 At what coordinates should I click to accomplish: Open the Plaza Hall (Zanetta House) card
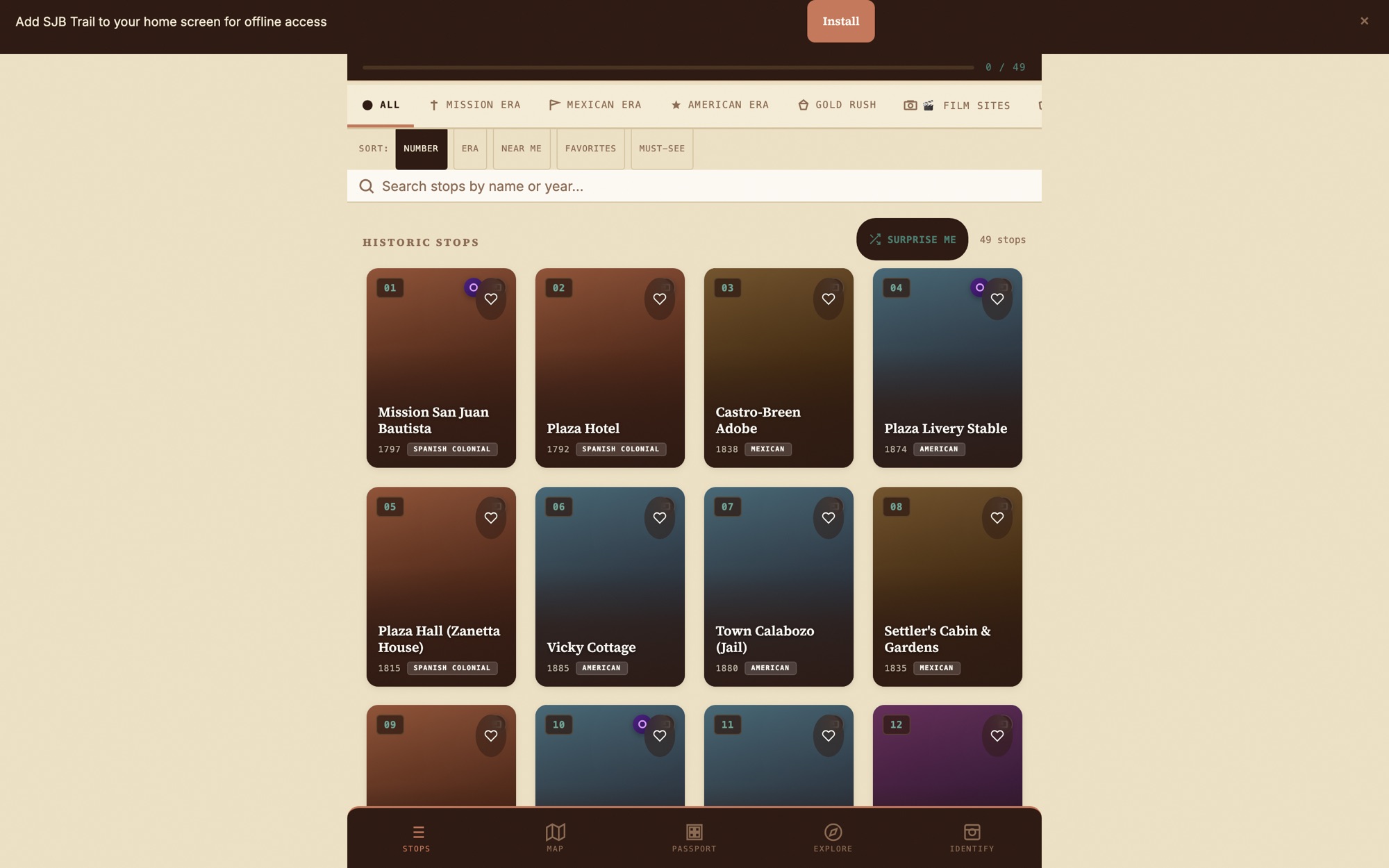(441, 587)
